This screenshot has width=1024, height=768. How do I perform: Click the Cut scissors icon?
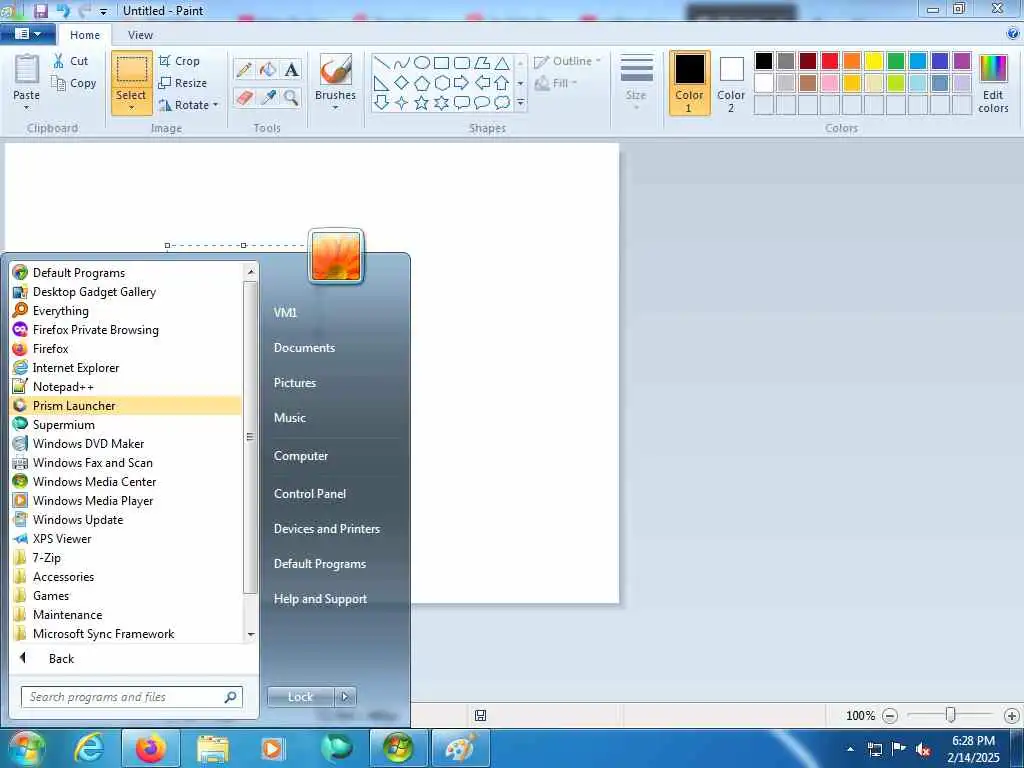[x=59, y=61]
